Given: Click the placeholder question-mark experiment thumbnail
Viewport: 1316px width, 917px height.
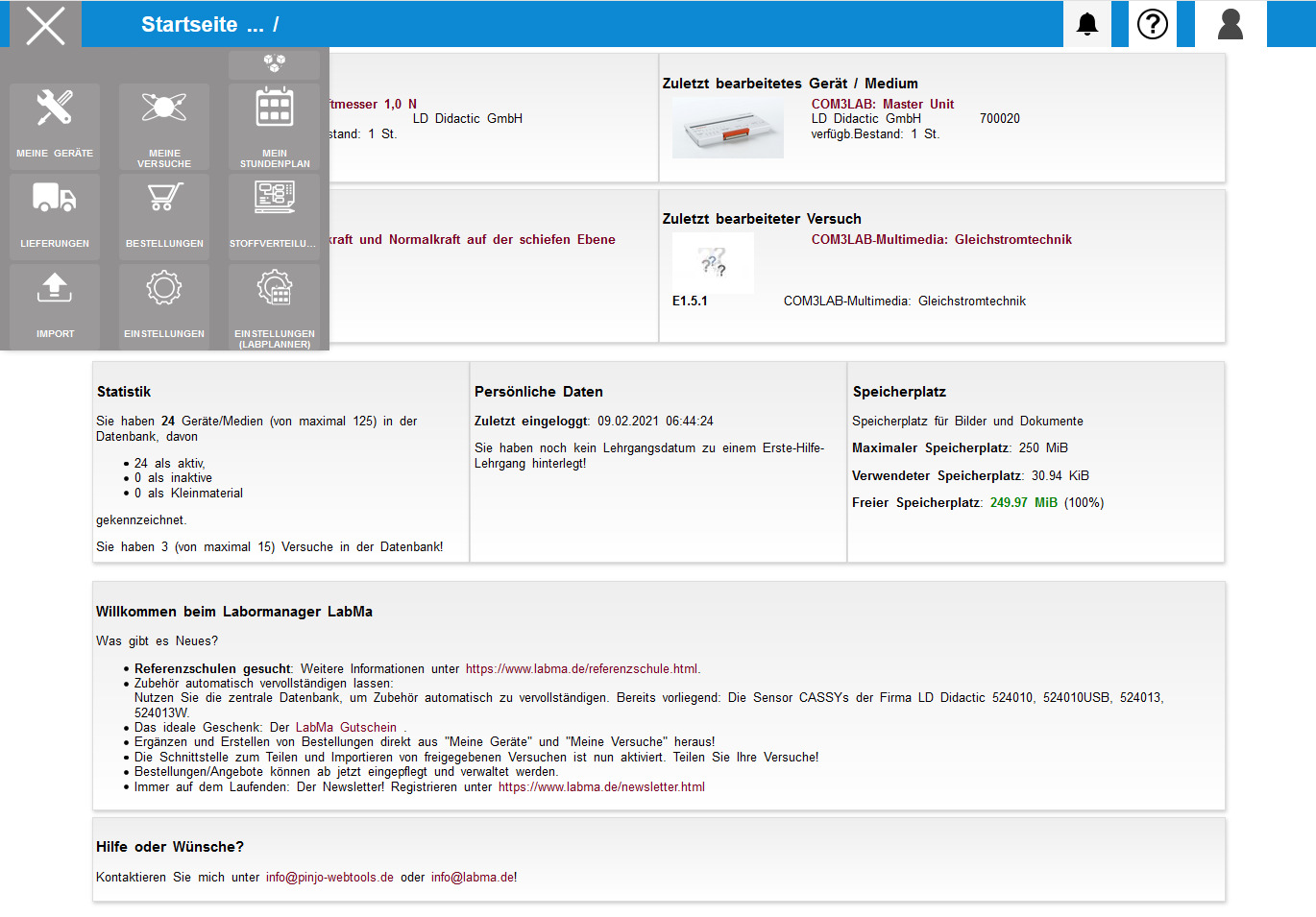Looking at the screenshot, I should 713,262.
